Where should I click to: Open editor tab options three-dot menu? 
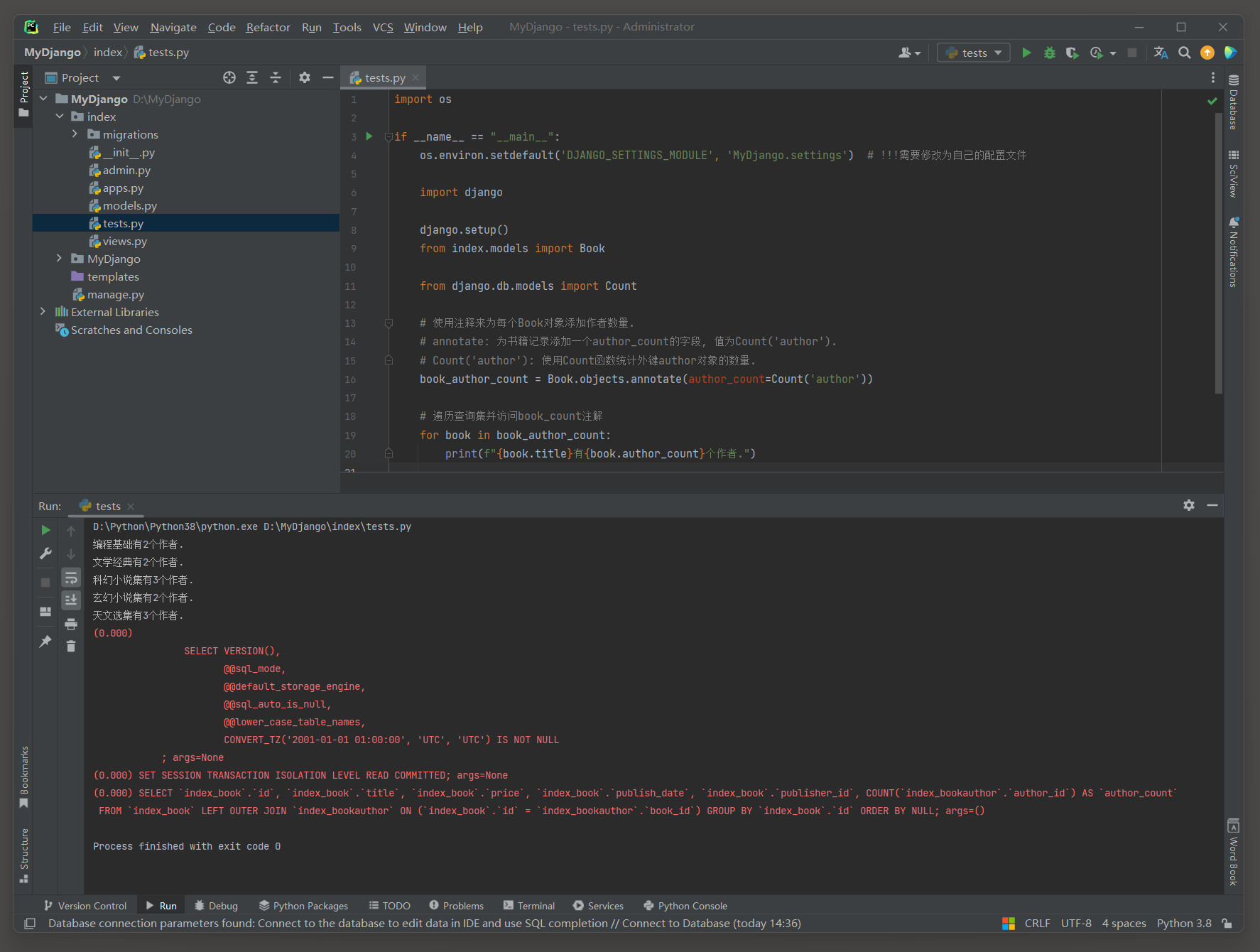point(1213,77)
